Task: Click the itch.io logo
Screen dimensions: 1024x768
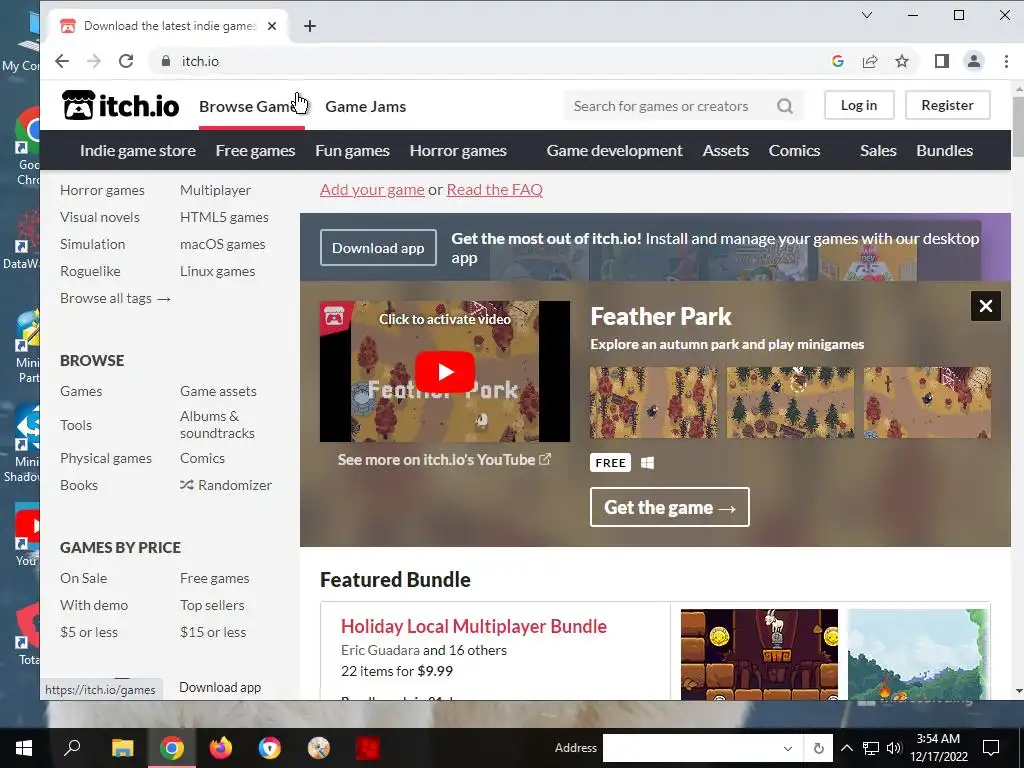Action: [x=120, y=105]
